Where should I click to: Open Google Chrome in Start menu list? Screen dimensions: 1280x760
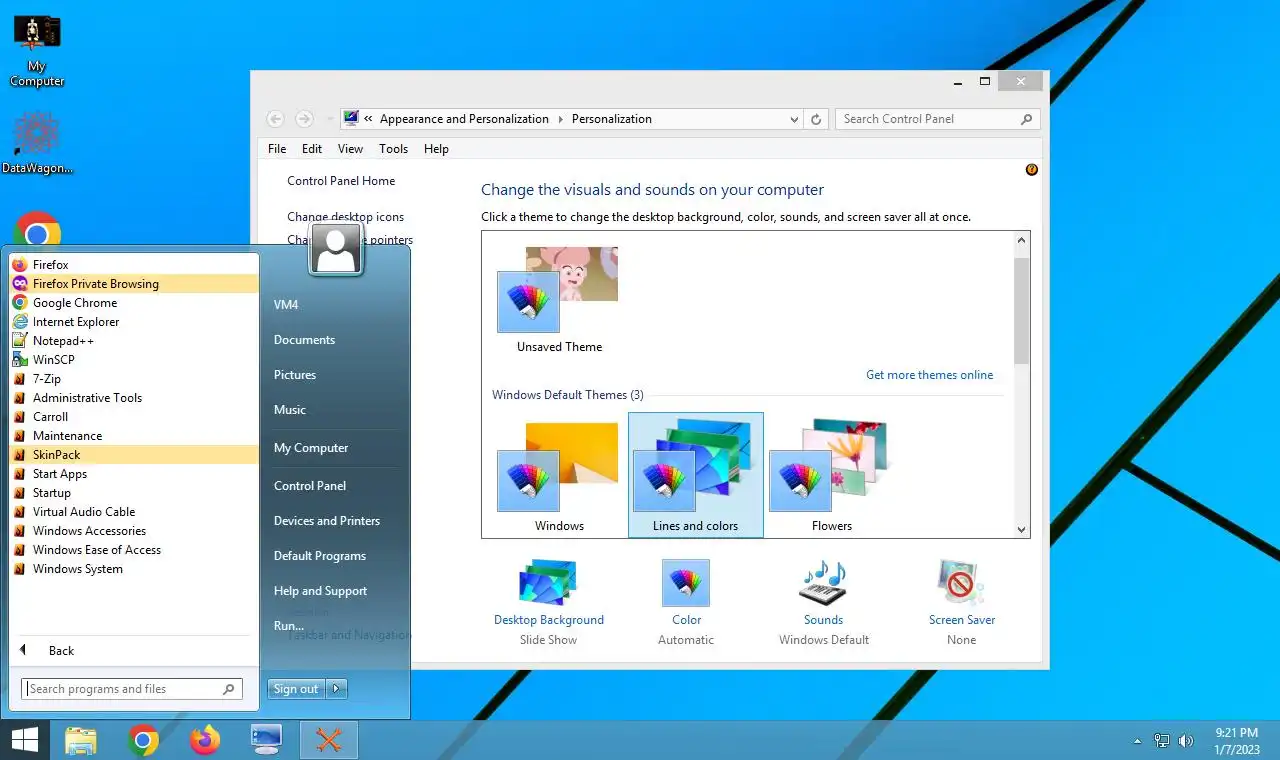[x=134, y=303]
